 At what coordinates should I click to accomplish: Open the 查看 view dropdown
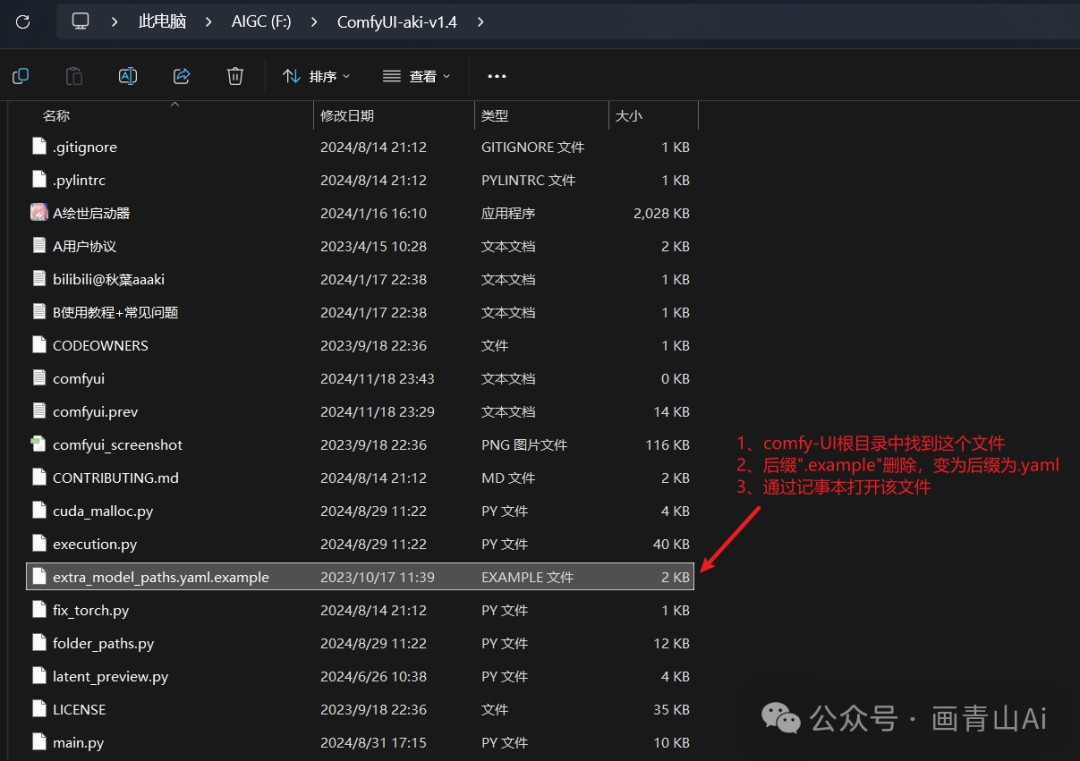pyautogui.click(x=416, y=76)
